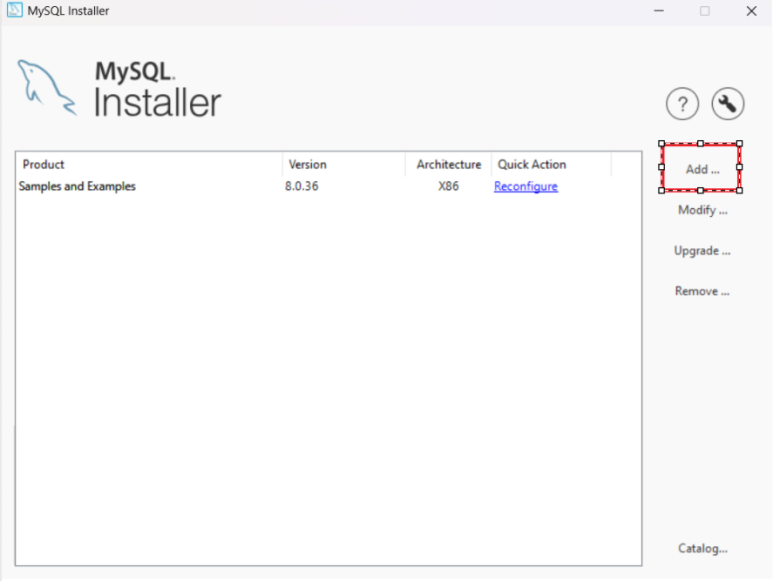
Task: Close the MySQL Installer window
Action: click(x=751, y=11)
